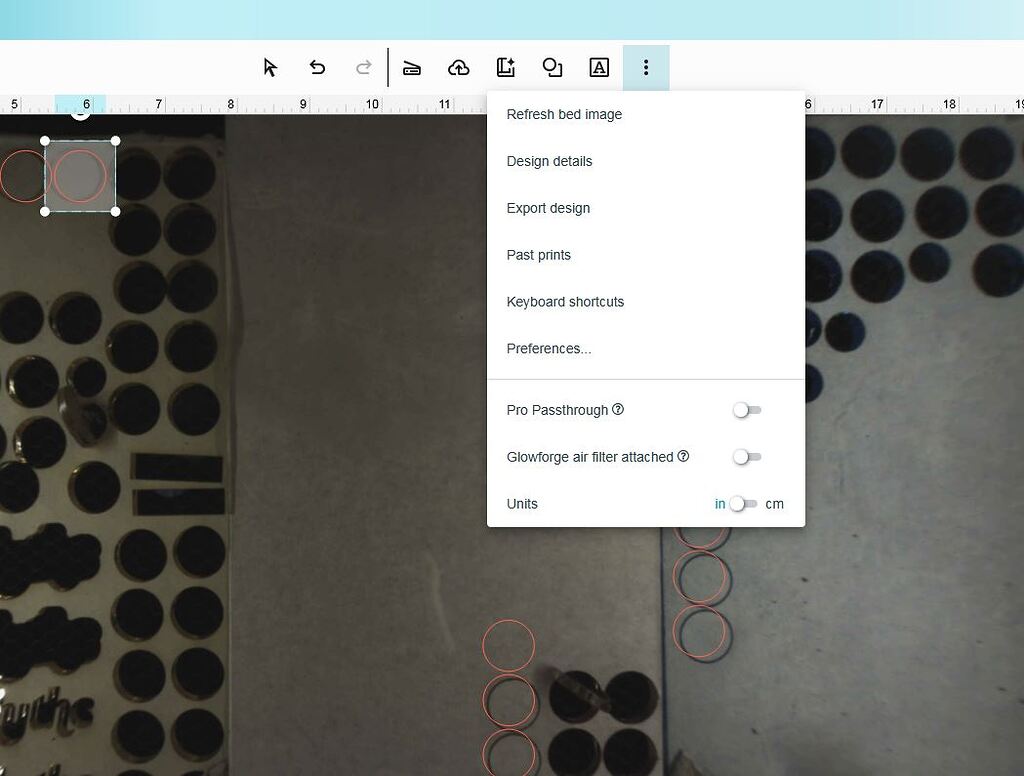
Task: View Past prints
Action: point(539,255)
